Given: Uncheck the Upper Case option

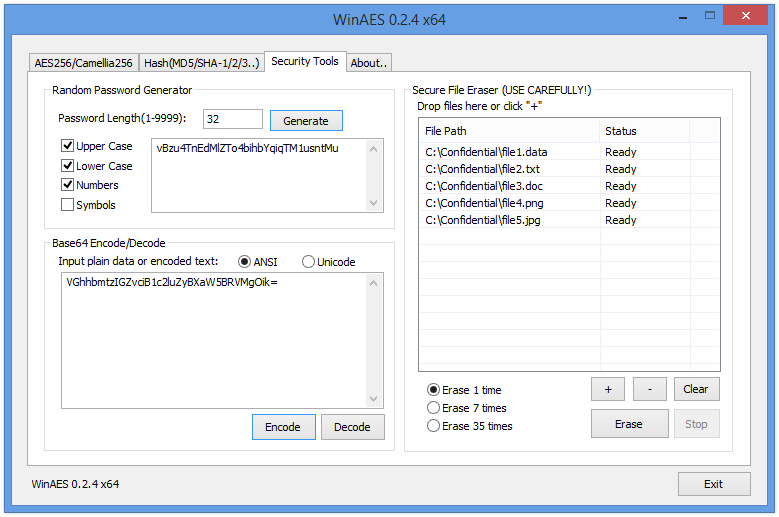Looking at the screenshot, I should point(67,146).
